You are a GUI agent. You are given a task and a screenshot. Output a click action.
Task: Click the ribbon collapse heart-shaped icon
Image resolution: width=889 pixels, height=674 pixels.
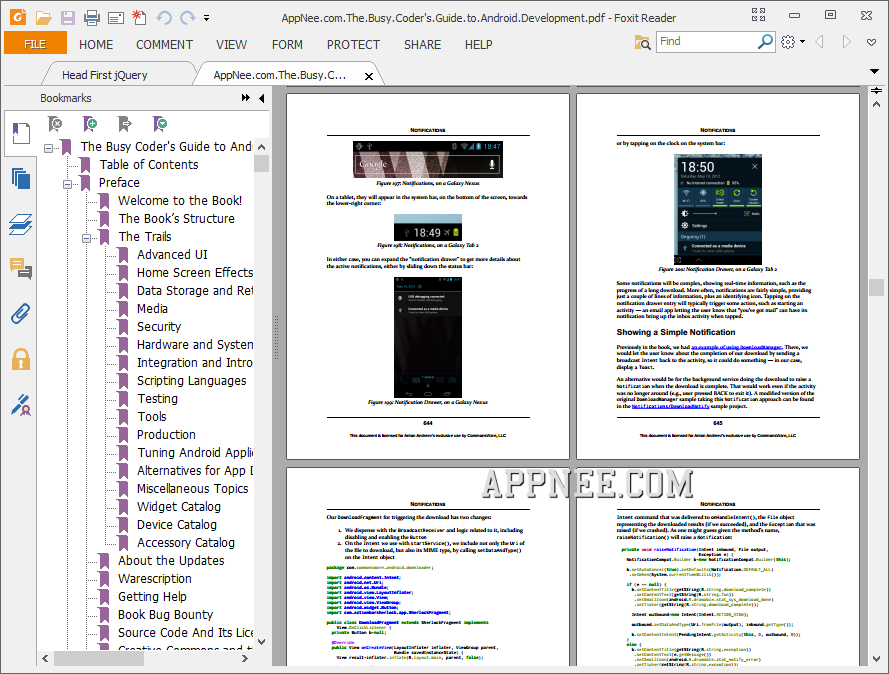pos(871,42)
